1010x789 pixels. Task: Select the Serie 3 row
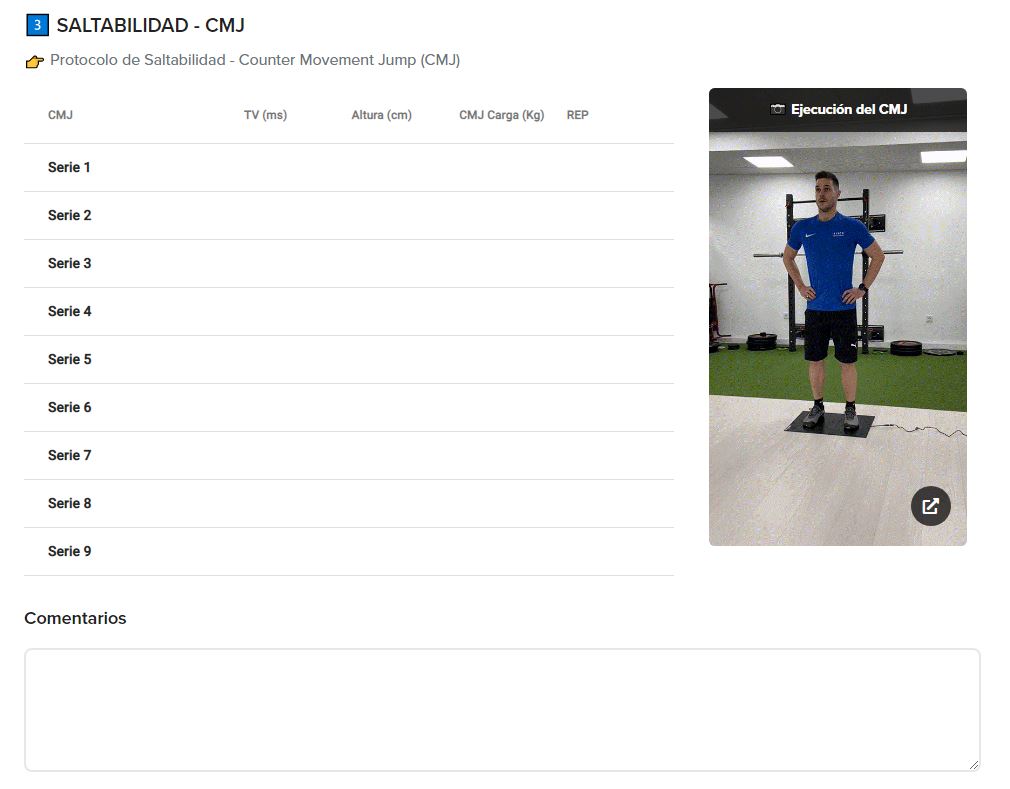coord(349,263)
